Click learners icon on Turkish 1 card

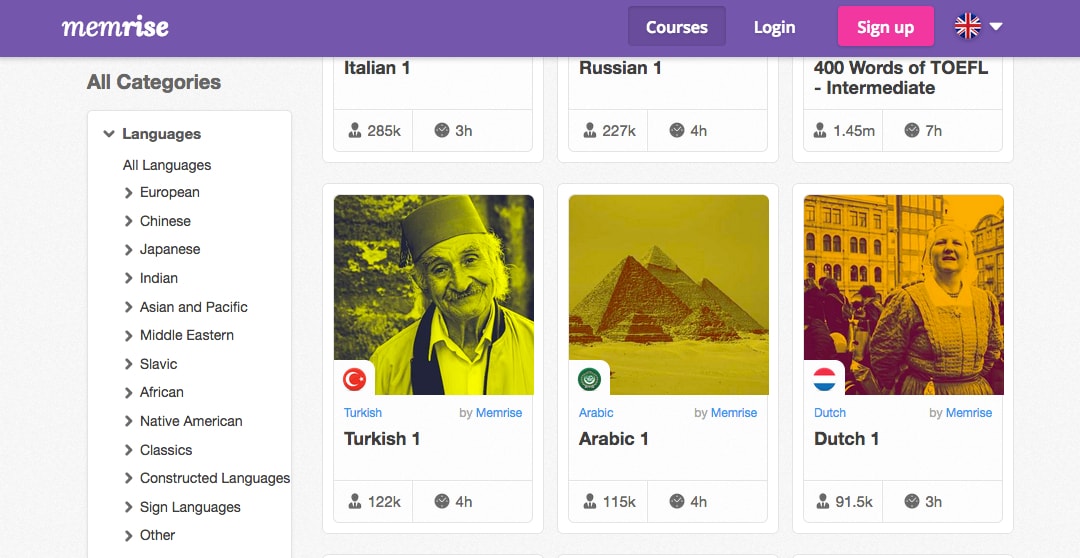[x=355, y=502]
